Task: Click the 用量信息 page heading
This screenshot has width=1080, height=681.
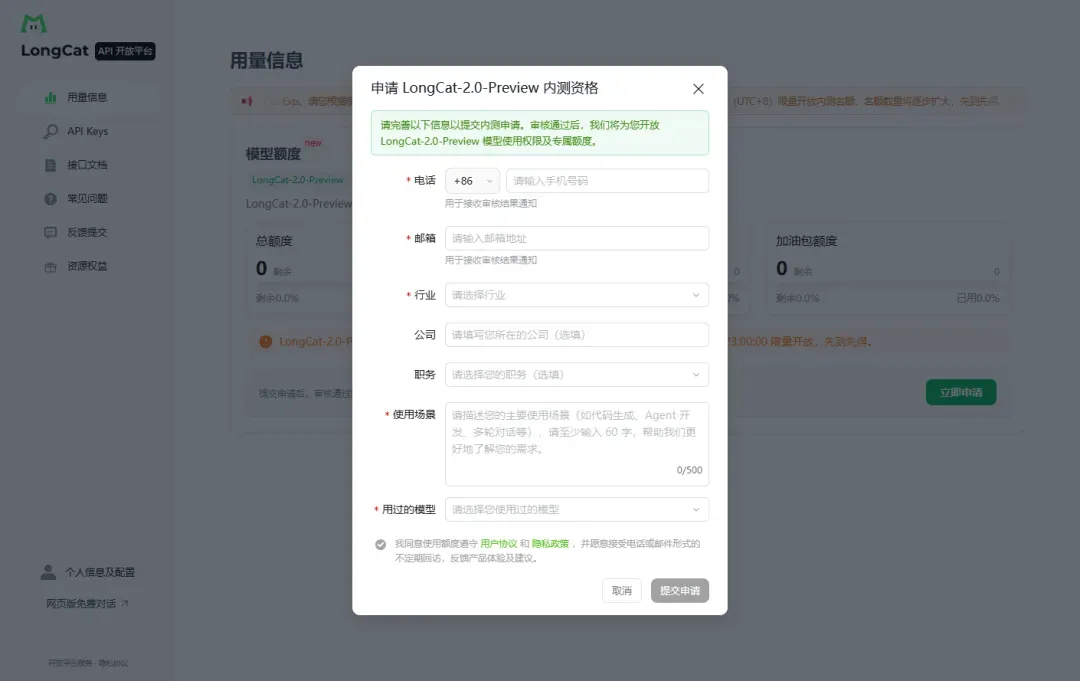Action: pyautogui.click(x=267, y=61)
